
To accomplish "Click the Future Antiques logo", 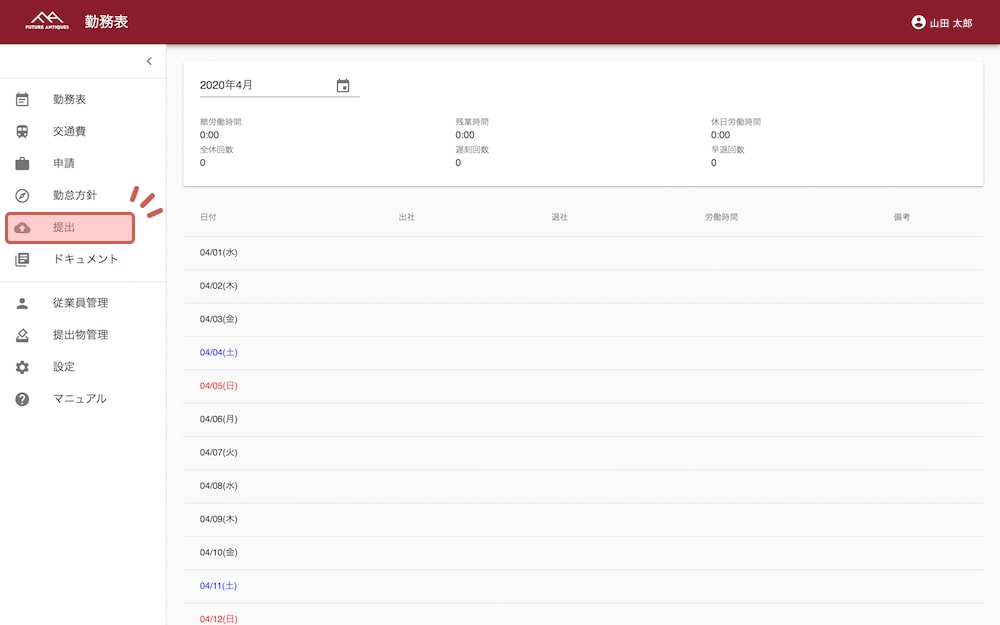I will coord(47,21).
